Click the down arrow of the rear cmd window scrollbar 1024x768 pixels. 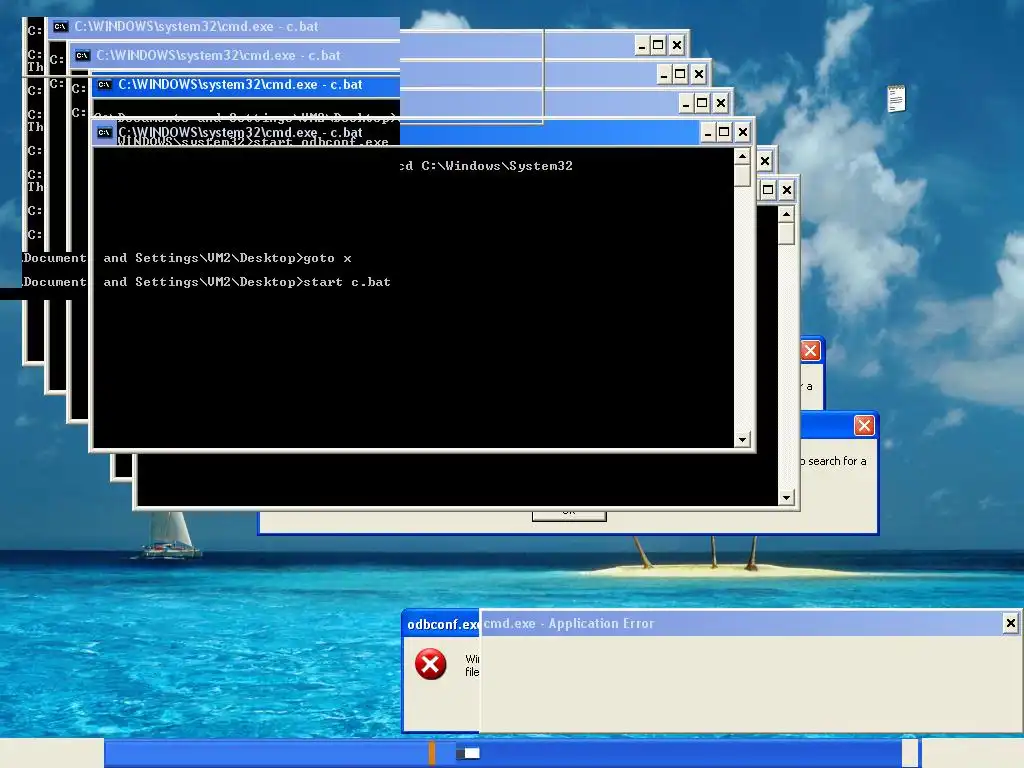pos(786,497)
